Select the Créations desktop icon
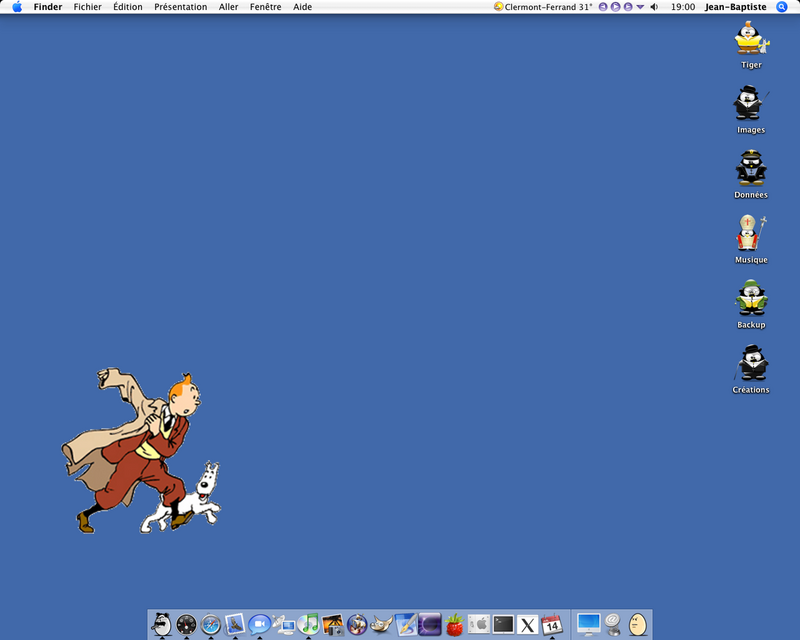The image size is (800, 640). click(x=751, y=370)
